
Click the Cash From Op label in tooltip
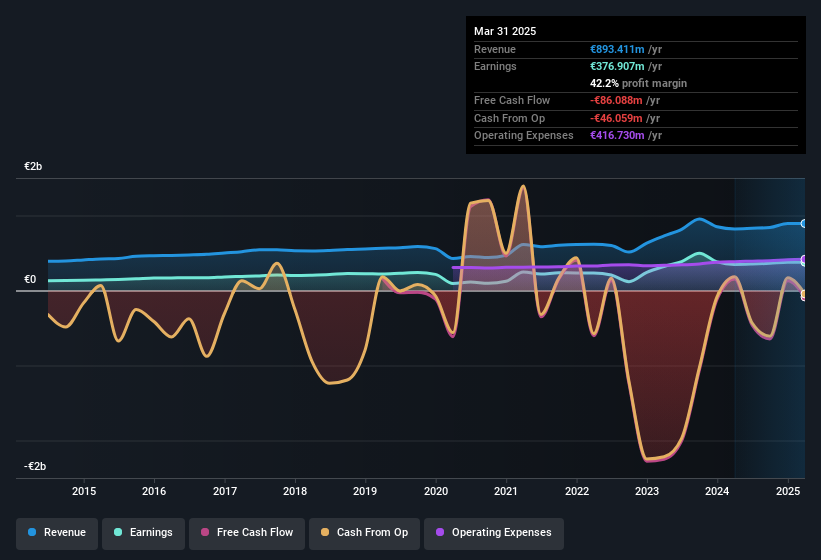tap(509, 118)
